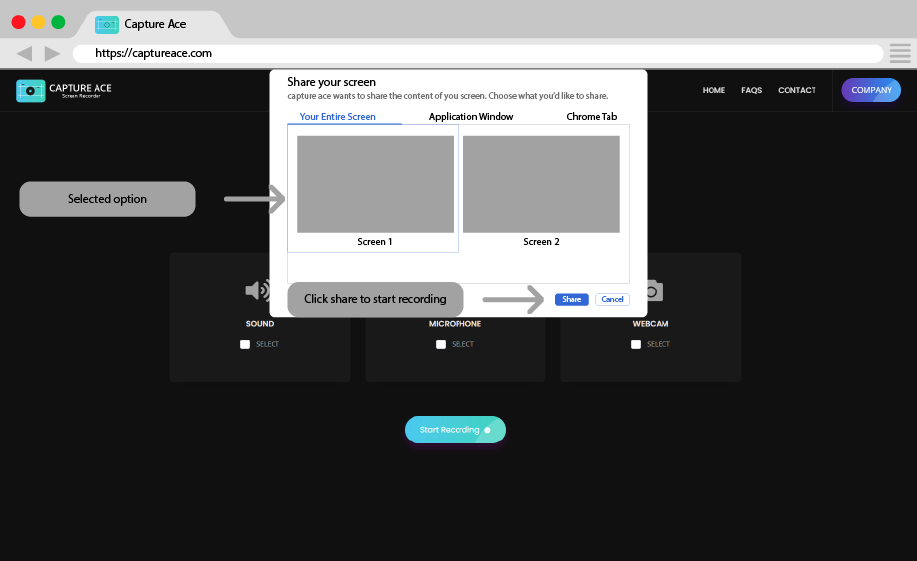Click the COMPANY button

click(871, 90)
